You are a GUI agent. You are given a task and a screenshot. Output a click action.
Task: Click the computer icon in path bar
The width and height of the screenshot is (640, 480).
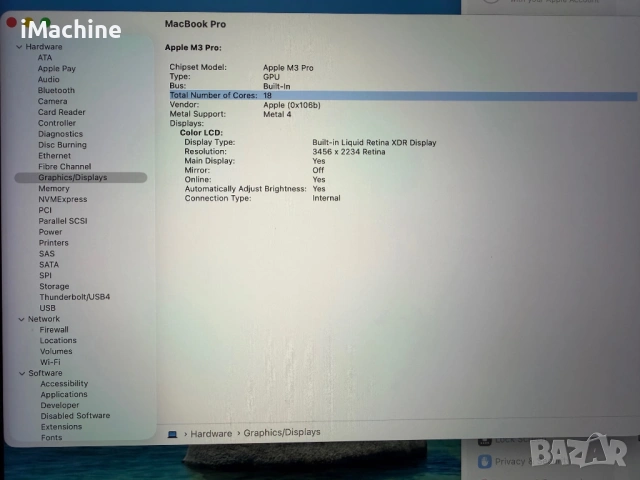(172, 434)
